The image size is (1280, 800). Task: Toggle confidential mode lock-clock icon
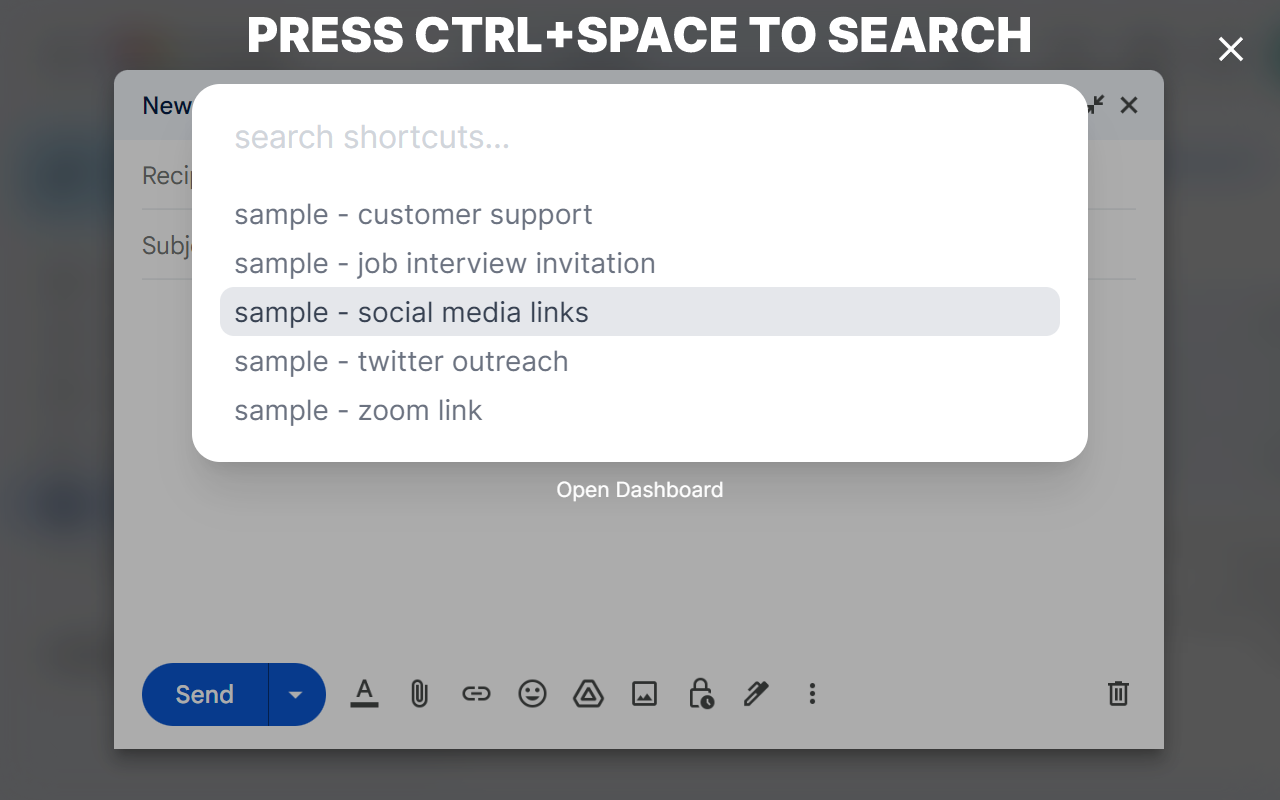pos(700,693)
